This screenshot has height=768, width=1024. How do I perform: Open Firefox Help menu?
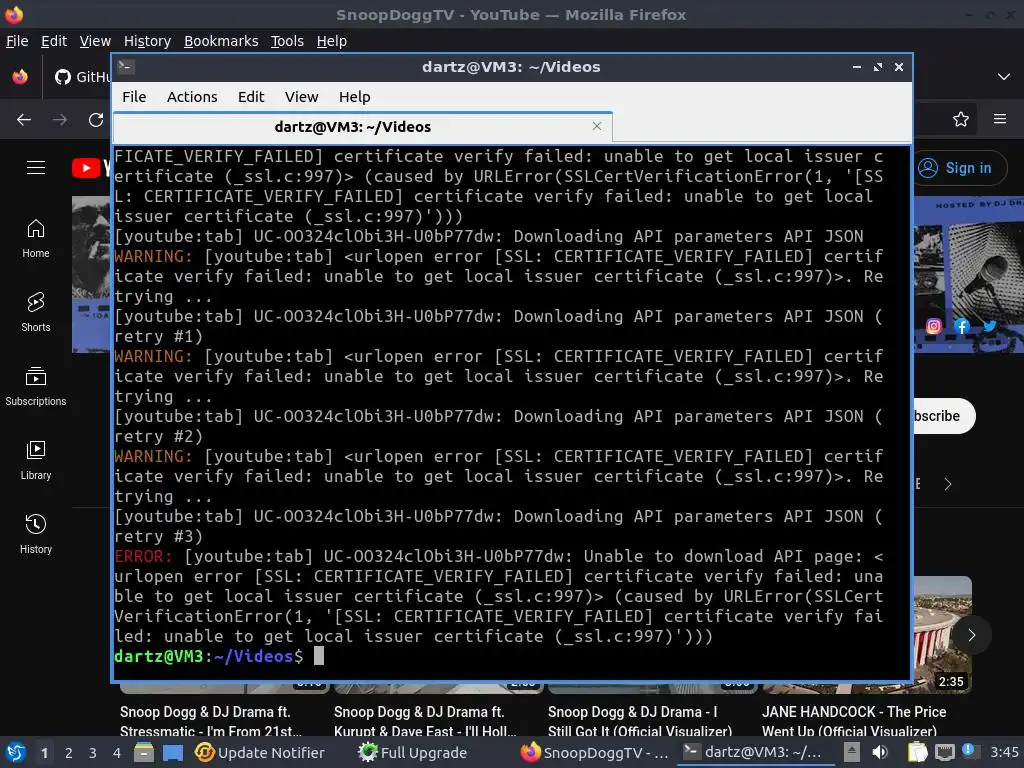pos(332,41)
